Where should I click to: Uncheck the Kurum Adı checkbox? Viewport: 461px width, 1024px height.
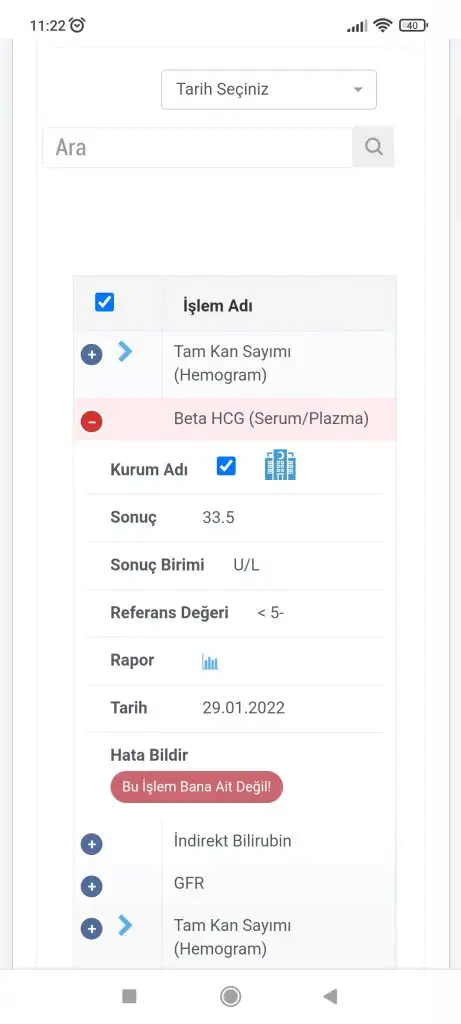point(226,466)
